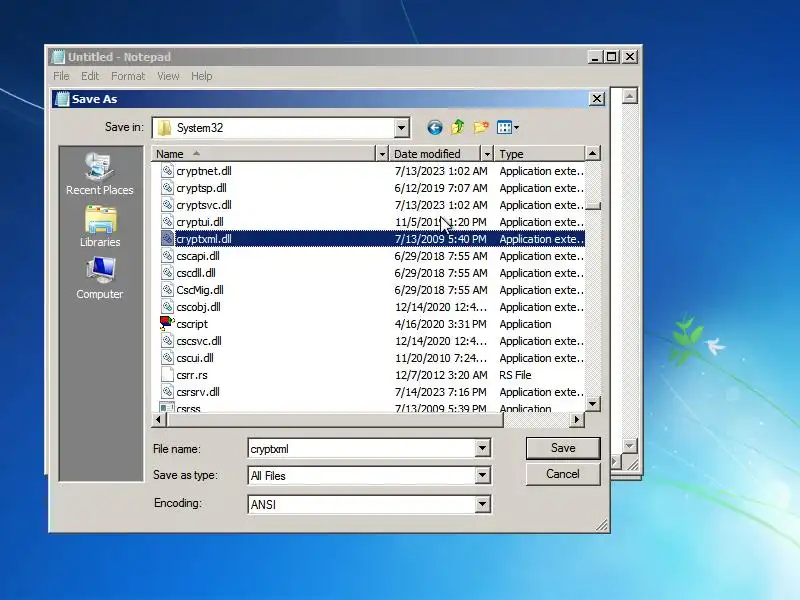
Task: Click the date 4/16/2020 3:31 PM
Action: [x=441, y=324]
